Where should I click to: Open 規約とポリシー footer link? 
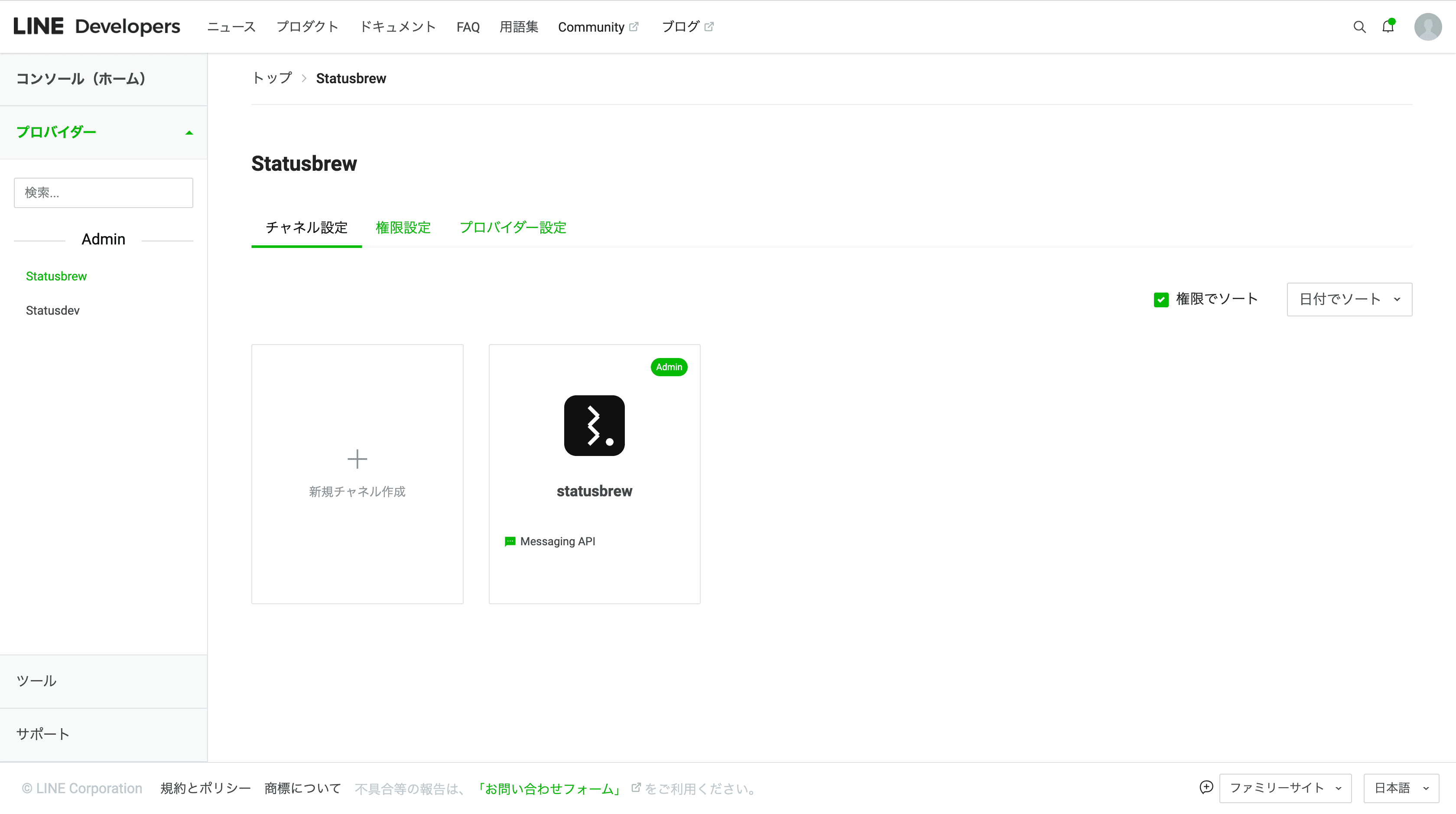tap(205, 788)
